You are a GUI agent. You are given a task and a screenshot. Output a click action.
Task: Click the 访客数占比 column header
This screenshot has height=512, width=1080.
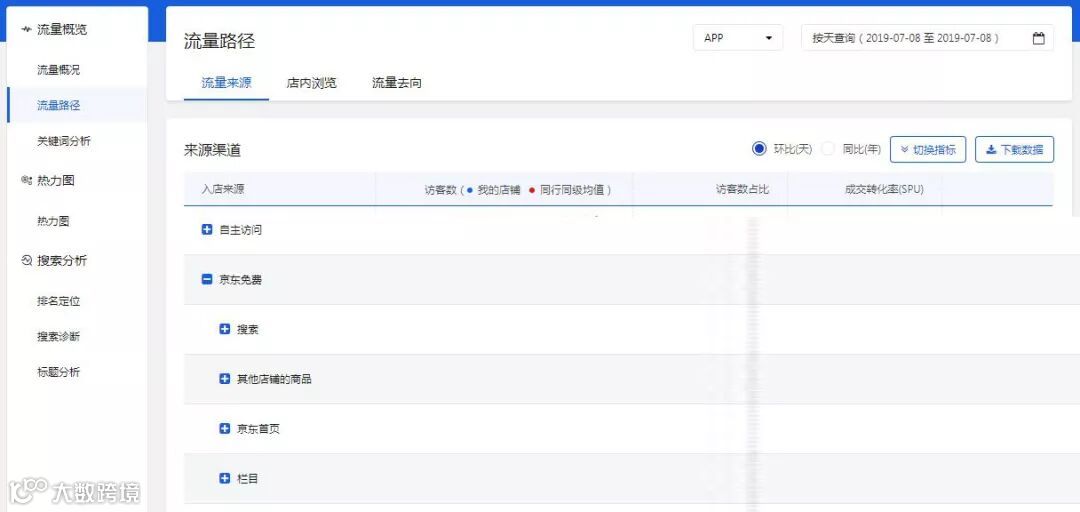click(x=742, y=189)
